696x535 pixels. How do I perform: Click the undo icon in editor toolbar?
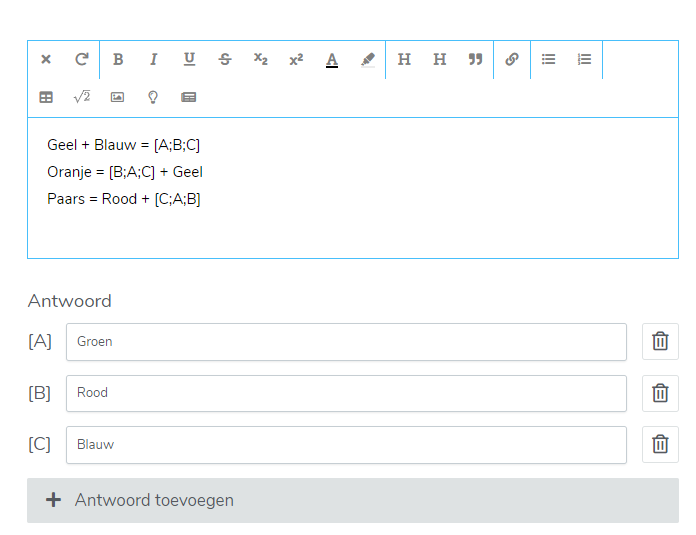pyautogui.click(x=46, y=59)
